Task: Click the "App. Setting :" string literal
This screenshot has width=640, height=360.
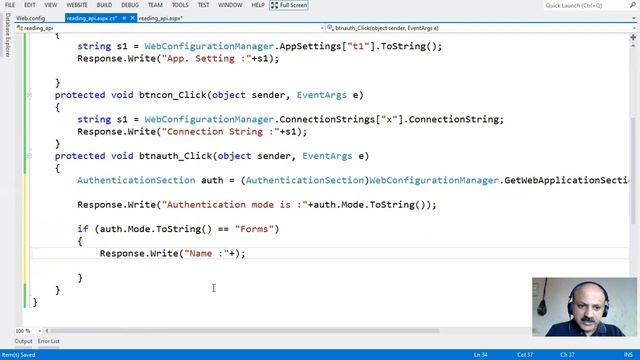Action: click(x=207, y=58)
